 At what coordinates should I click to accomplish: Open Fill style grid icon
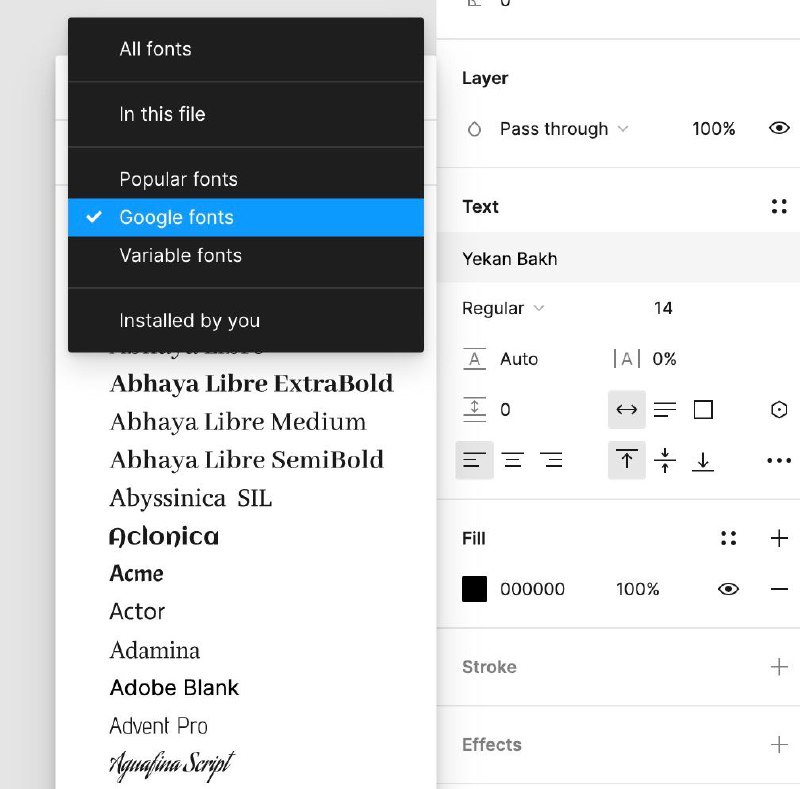coord(729,538)
